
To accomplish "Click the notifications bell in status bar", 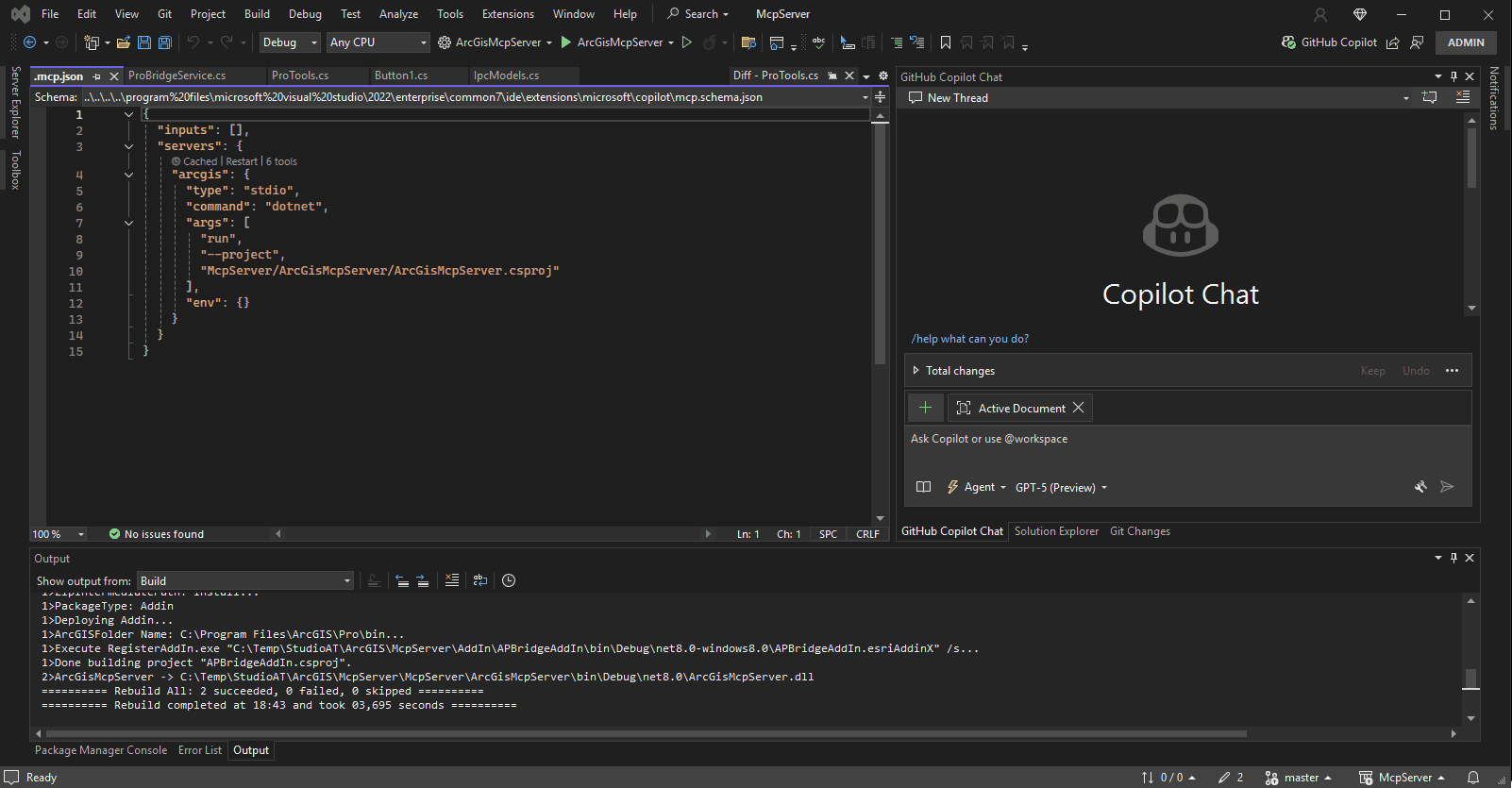I will 1473,778.
